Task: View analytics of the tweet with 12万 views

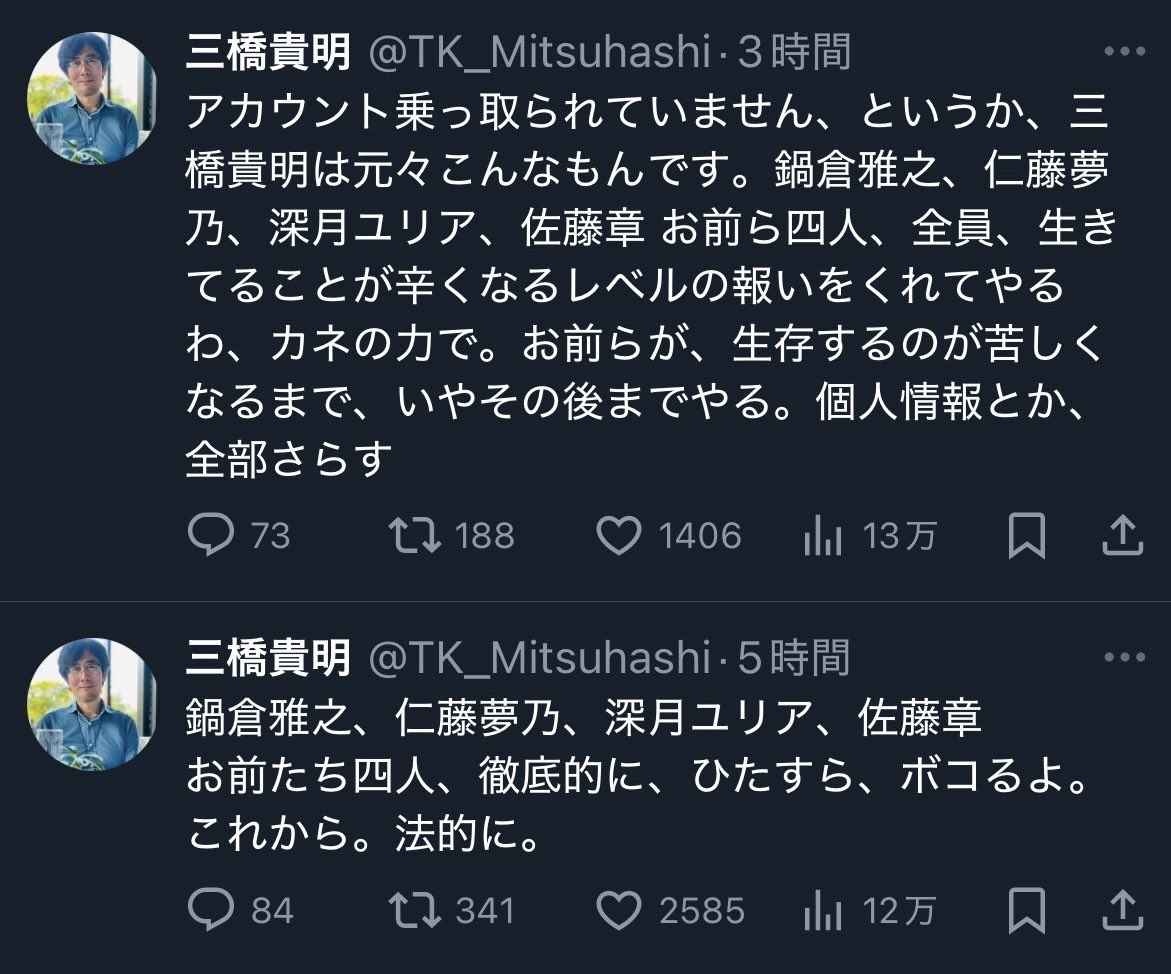Action: pyautogui.click(x=822, y=911)
